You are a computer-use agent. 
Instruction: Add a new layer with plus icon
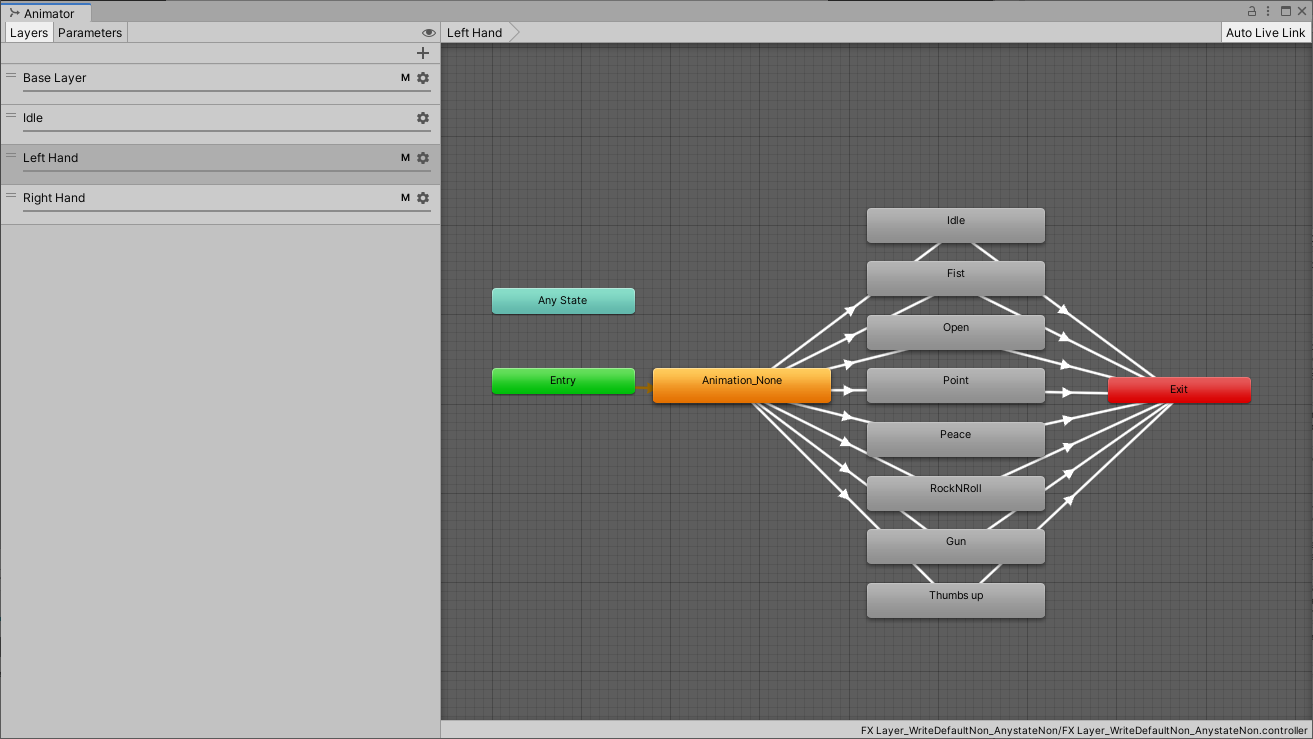click(x=423, y=53)
